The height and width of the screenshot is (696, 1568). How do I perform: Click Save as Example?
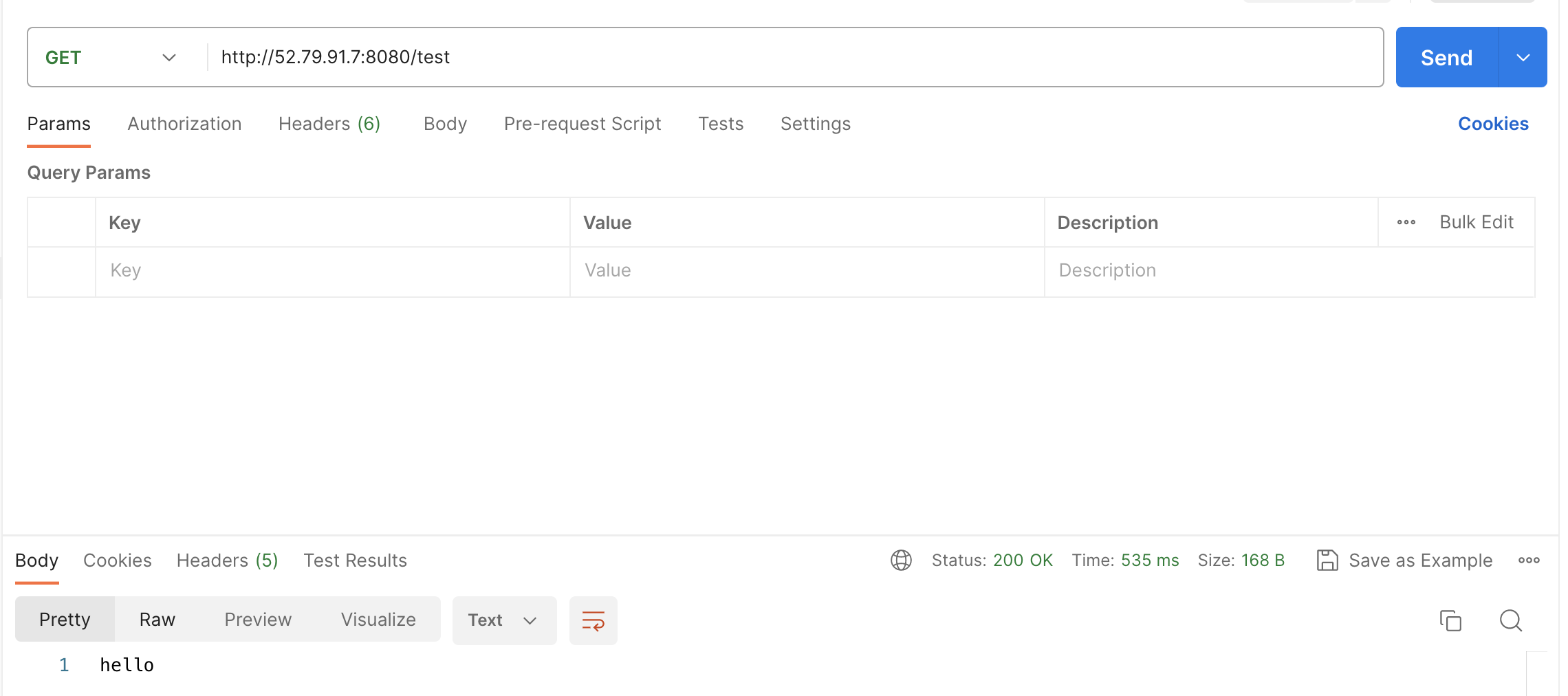click(x=1421, y=561)
